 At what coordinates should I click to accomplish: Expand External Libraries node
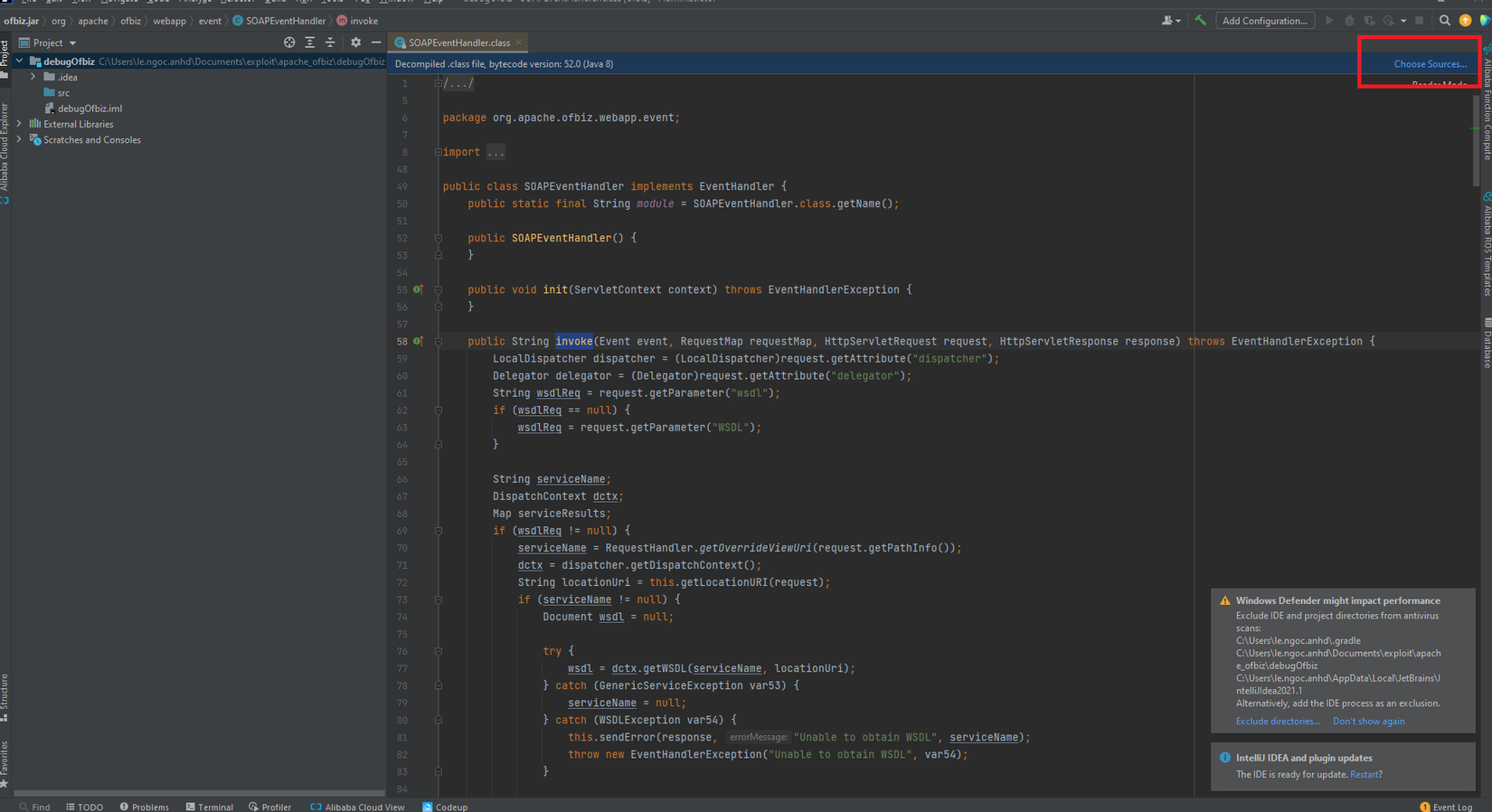point(19,124)
